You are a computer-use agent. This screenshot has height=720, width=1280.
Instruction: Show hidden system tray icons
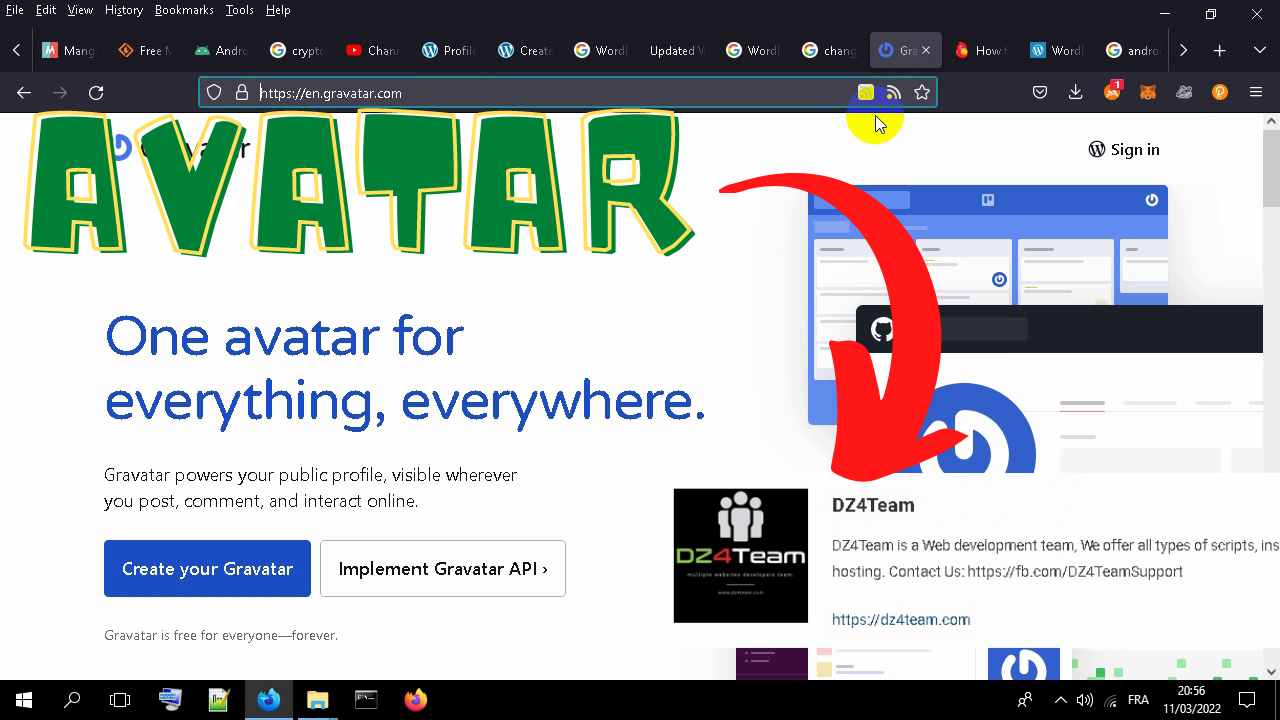pyautogui.click(x=1061, y=700)
